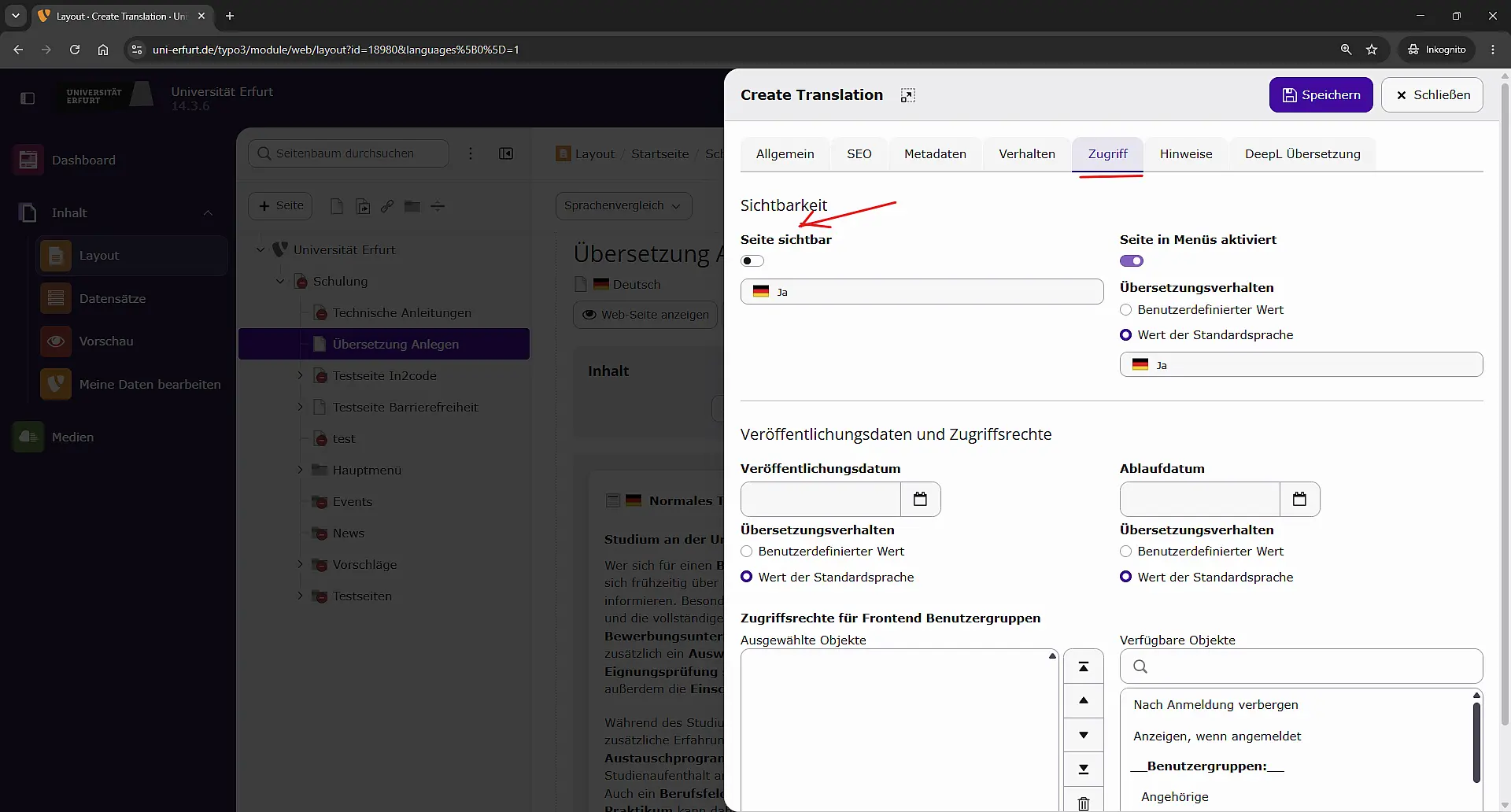This screenshot has height=812, width=1511.
Task: Move selected object up one position
Action: [1083, 700]
